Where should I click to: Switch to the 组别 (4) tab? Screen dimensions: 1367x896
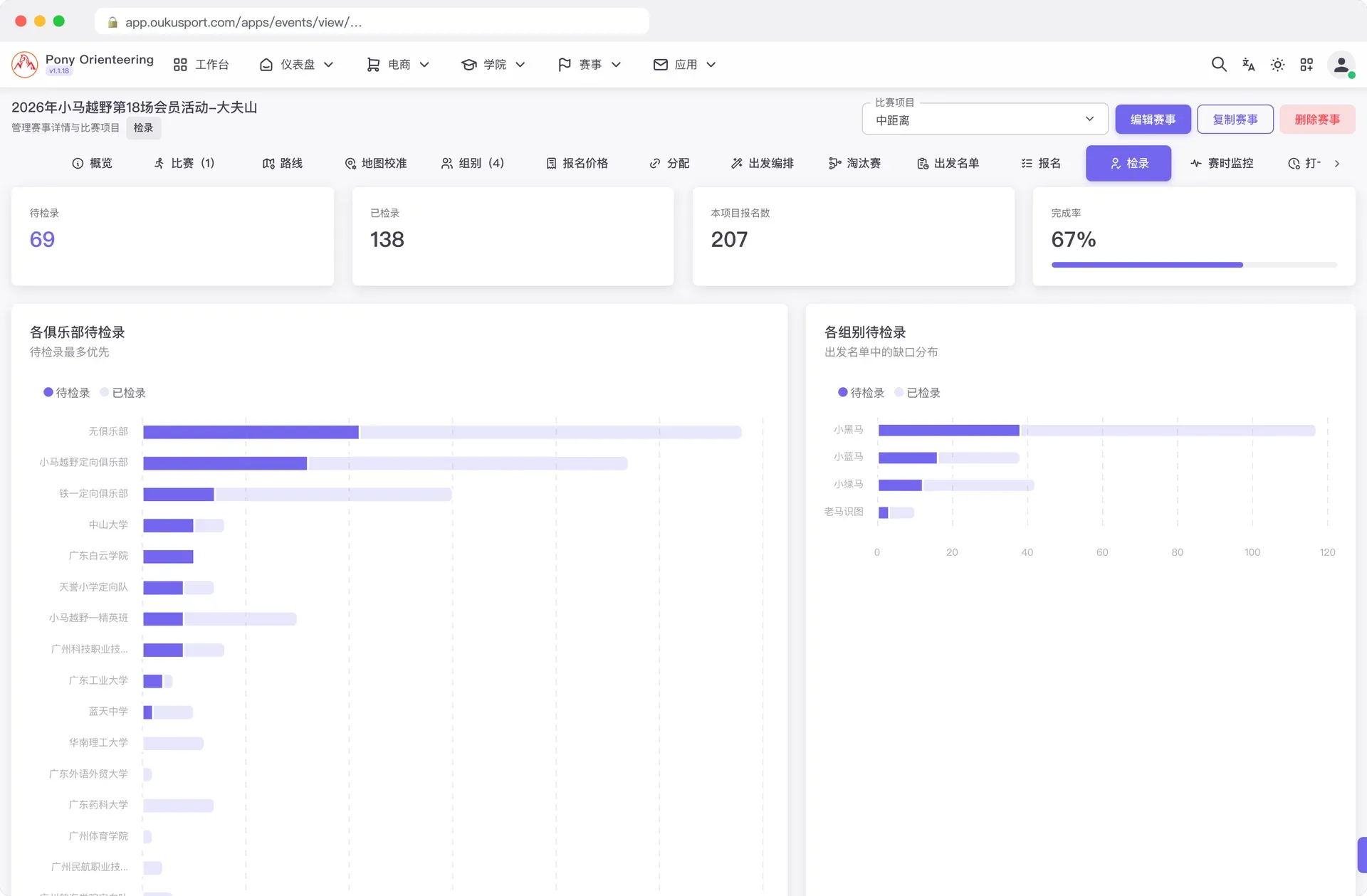[x=472, y=164]
